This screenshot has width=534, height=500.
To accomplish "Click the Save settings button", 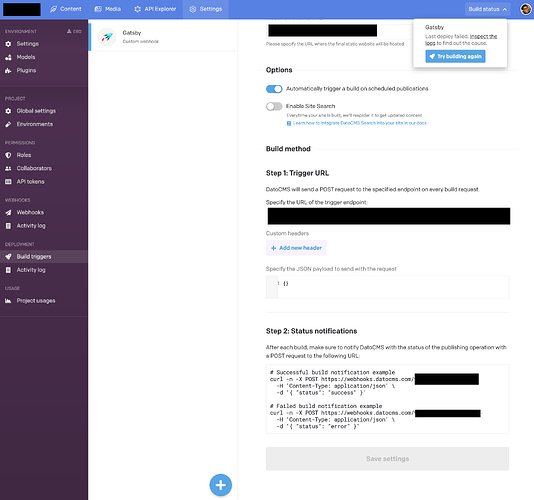I will point(388,459).
